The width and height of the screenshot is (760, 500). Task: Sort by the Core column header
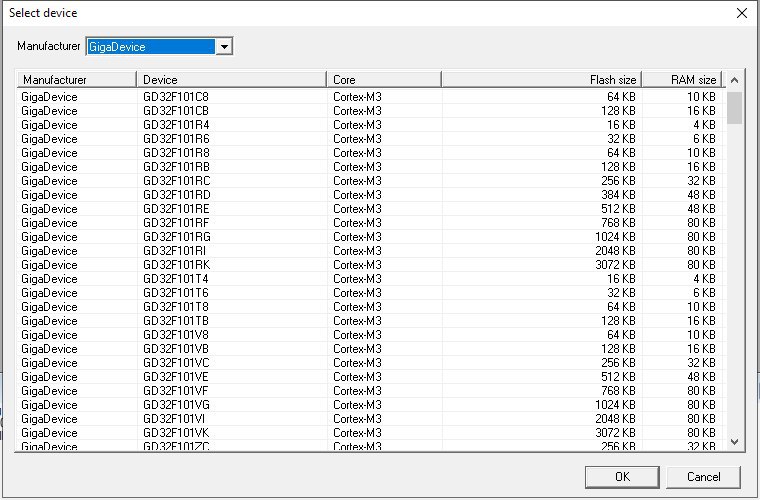[x=384, y=79]
